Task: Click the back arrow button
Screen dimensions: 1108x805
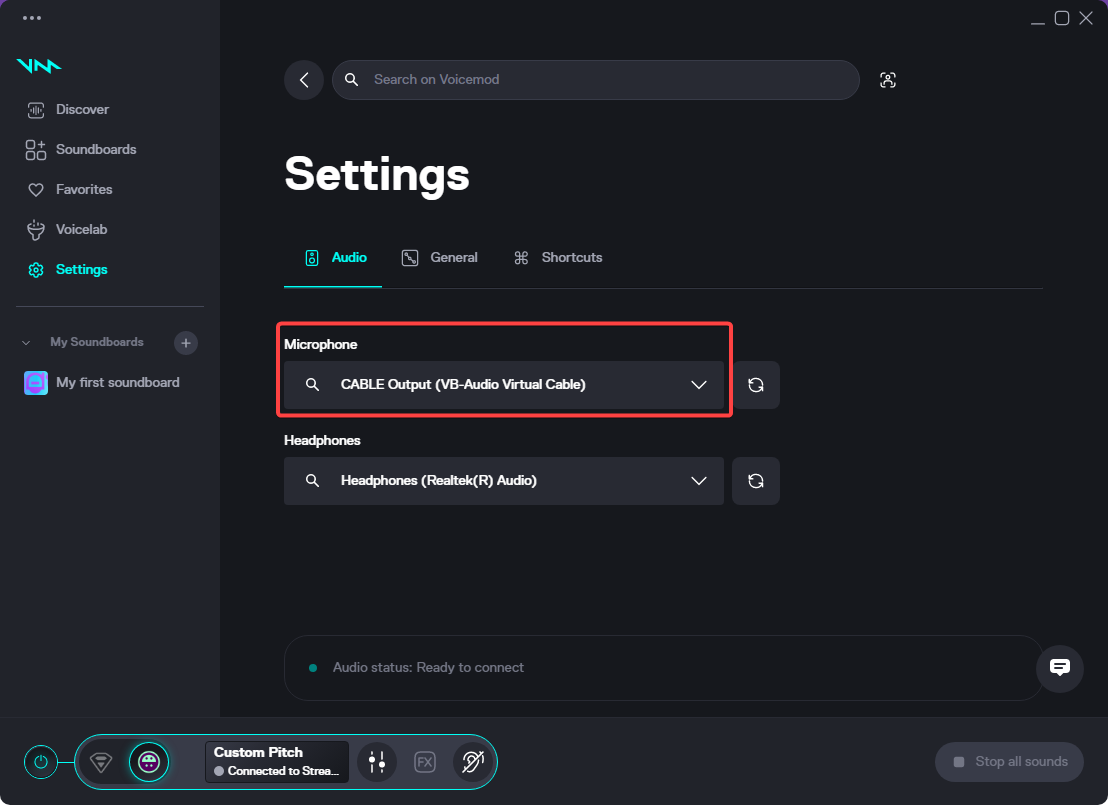Action: coord(304,80)
